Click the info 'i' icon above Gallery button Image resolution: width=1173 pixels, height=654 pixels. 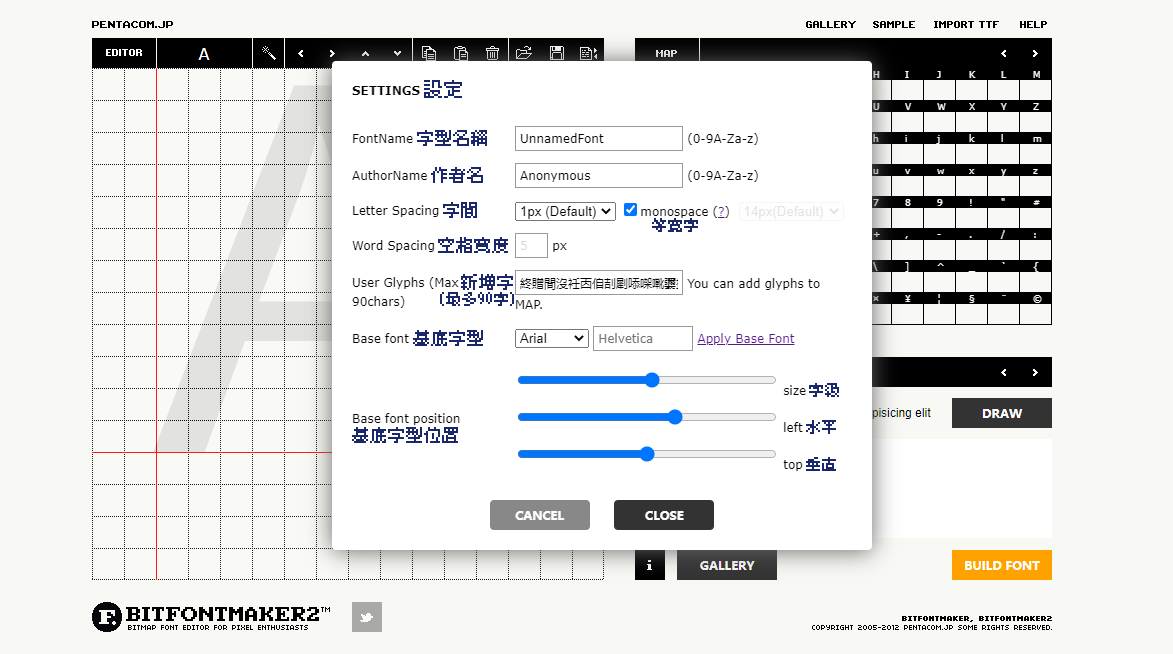[x=649, y=565]
